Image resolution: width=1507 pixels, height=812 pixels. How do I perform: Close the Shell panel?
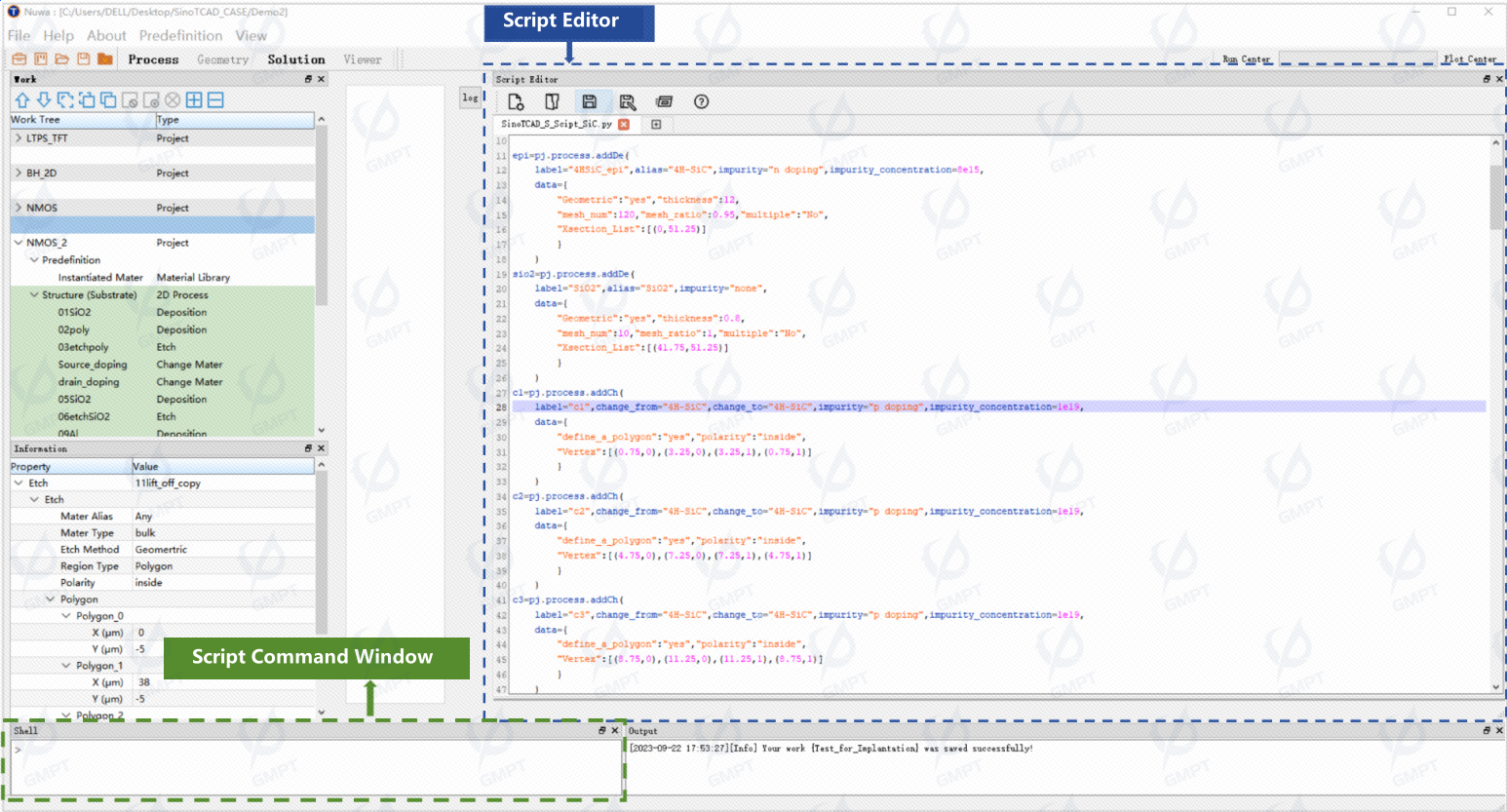point(615,730)
